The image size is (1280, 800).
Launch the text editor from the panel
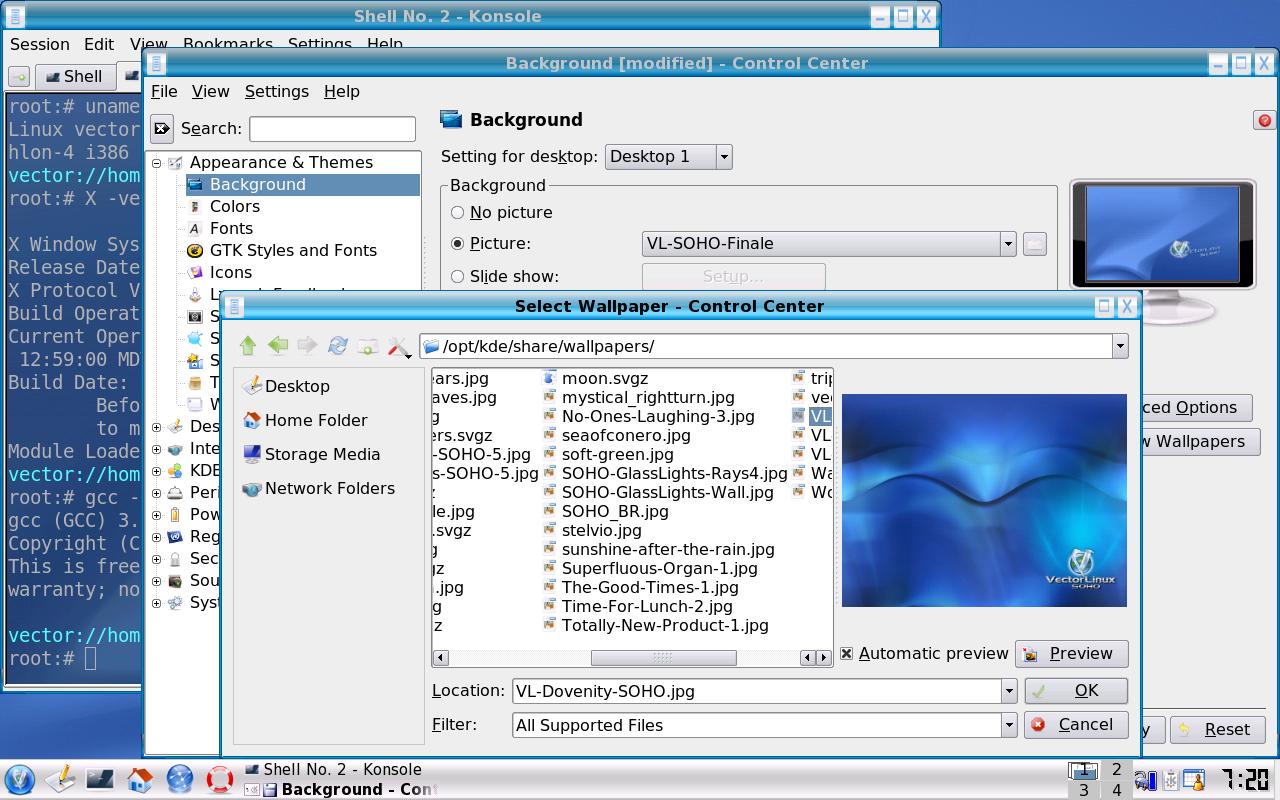(x=60, y=779)
